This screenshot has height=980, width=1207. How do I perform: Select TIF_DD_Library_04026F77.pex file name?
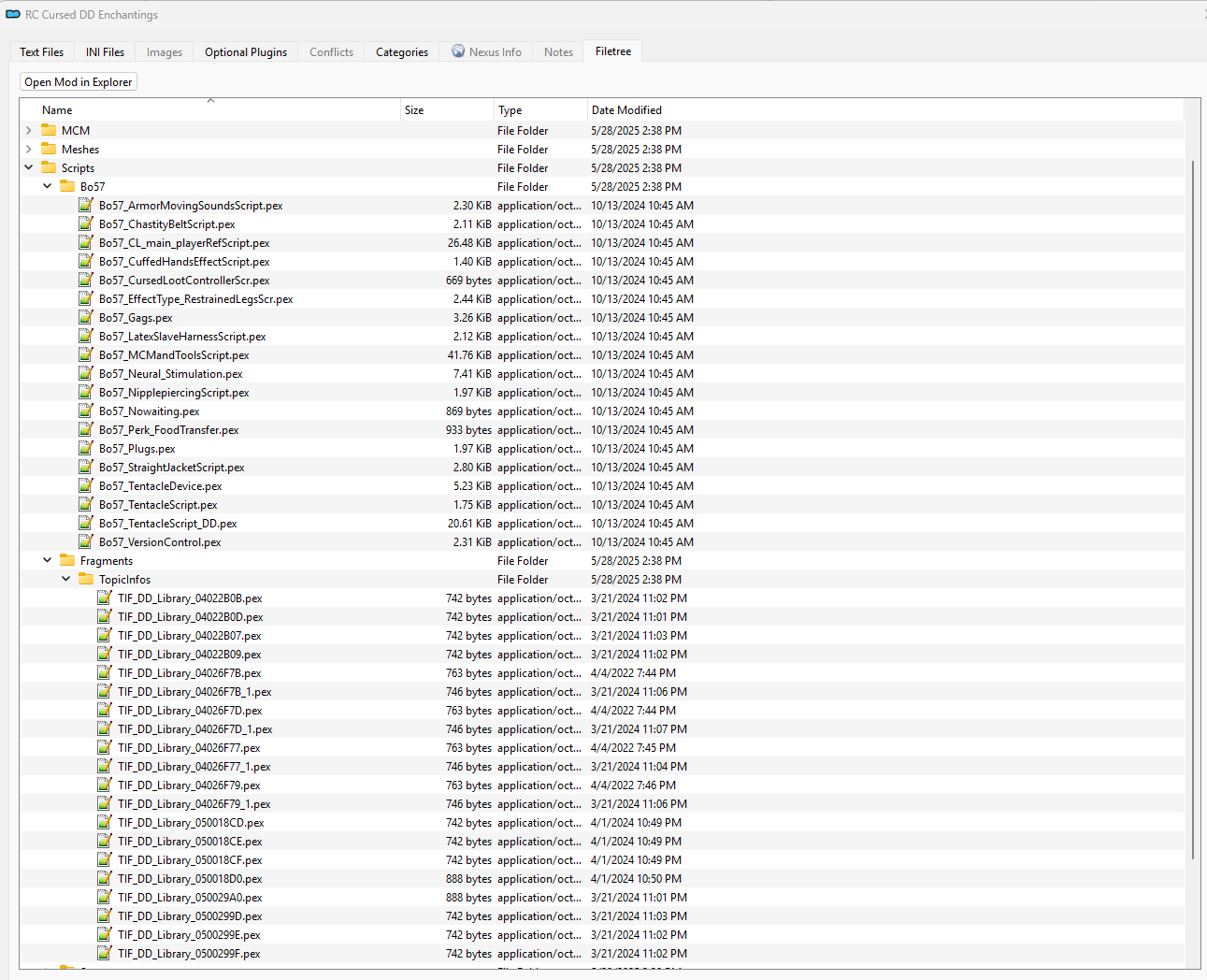(189, 748)
